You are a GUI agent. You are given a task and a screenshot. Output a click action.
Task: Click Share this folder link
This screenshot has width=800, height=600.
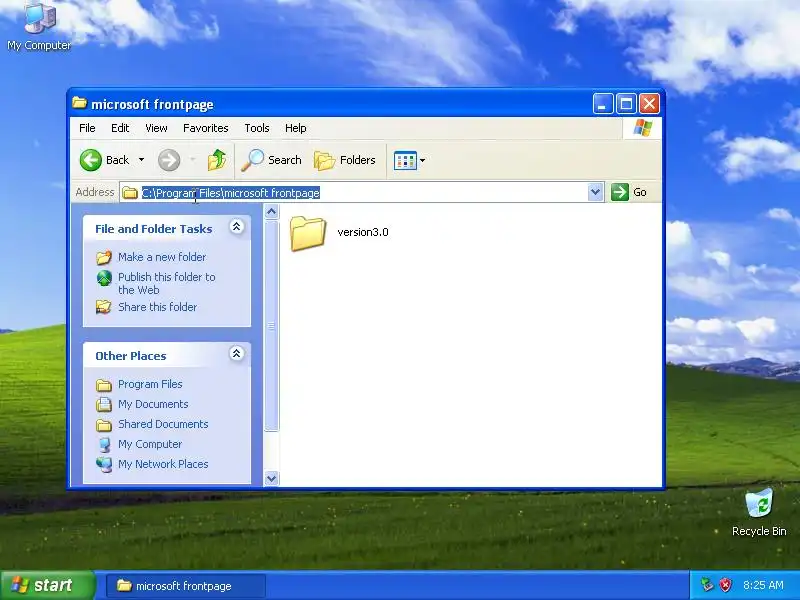157,307
